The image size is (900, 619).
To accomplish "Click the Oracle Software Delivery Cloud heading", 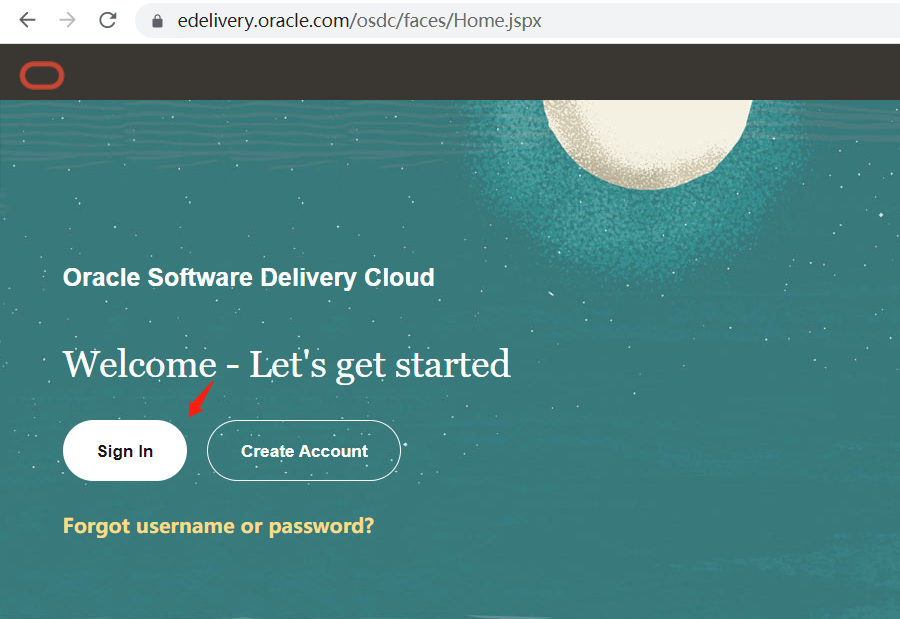I will click(x=249, y=277).
